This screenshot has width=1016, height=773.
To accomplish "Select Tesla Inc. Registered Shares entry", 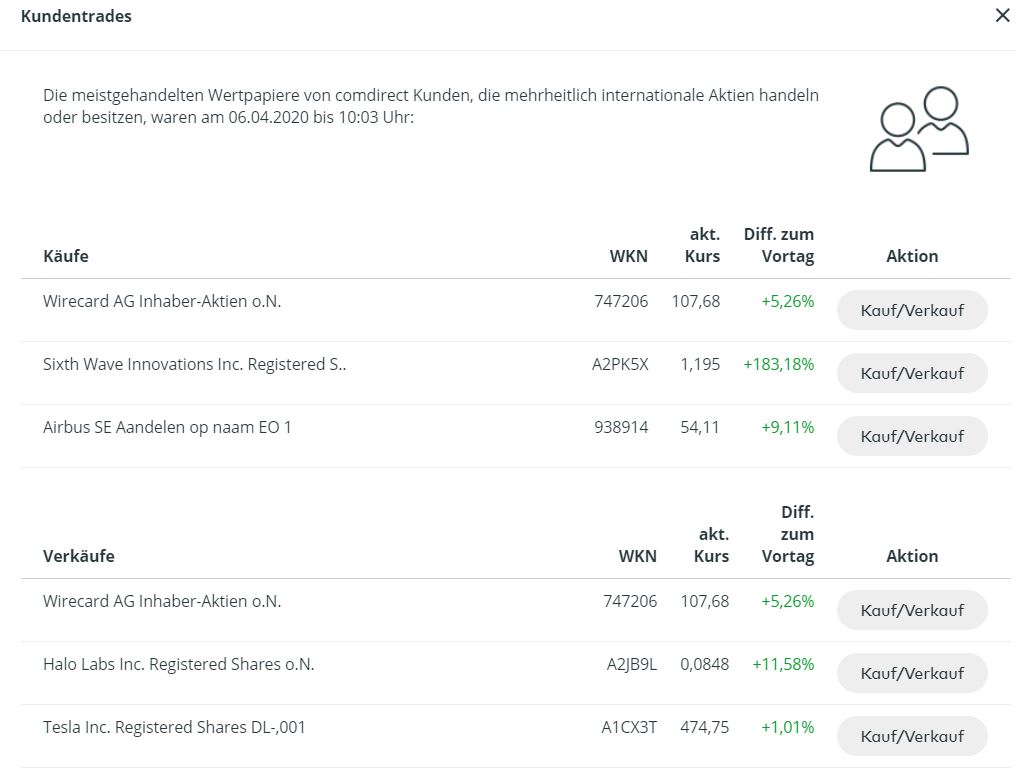I will coord(174,727).
